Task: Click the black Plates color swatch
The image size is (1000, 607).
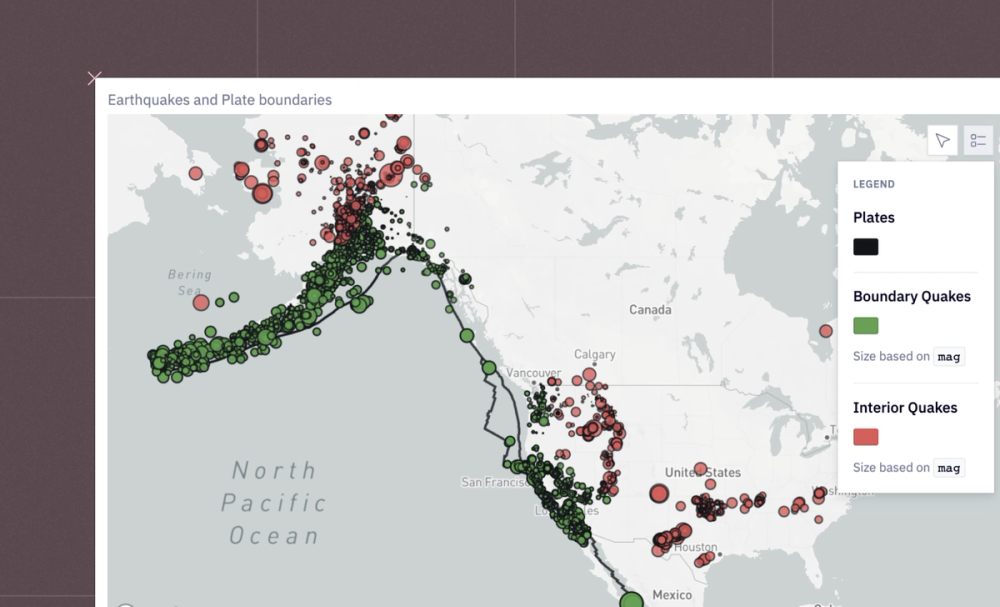Action: [865, 246]
